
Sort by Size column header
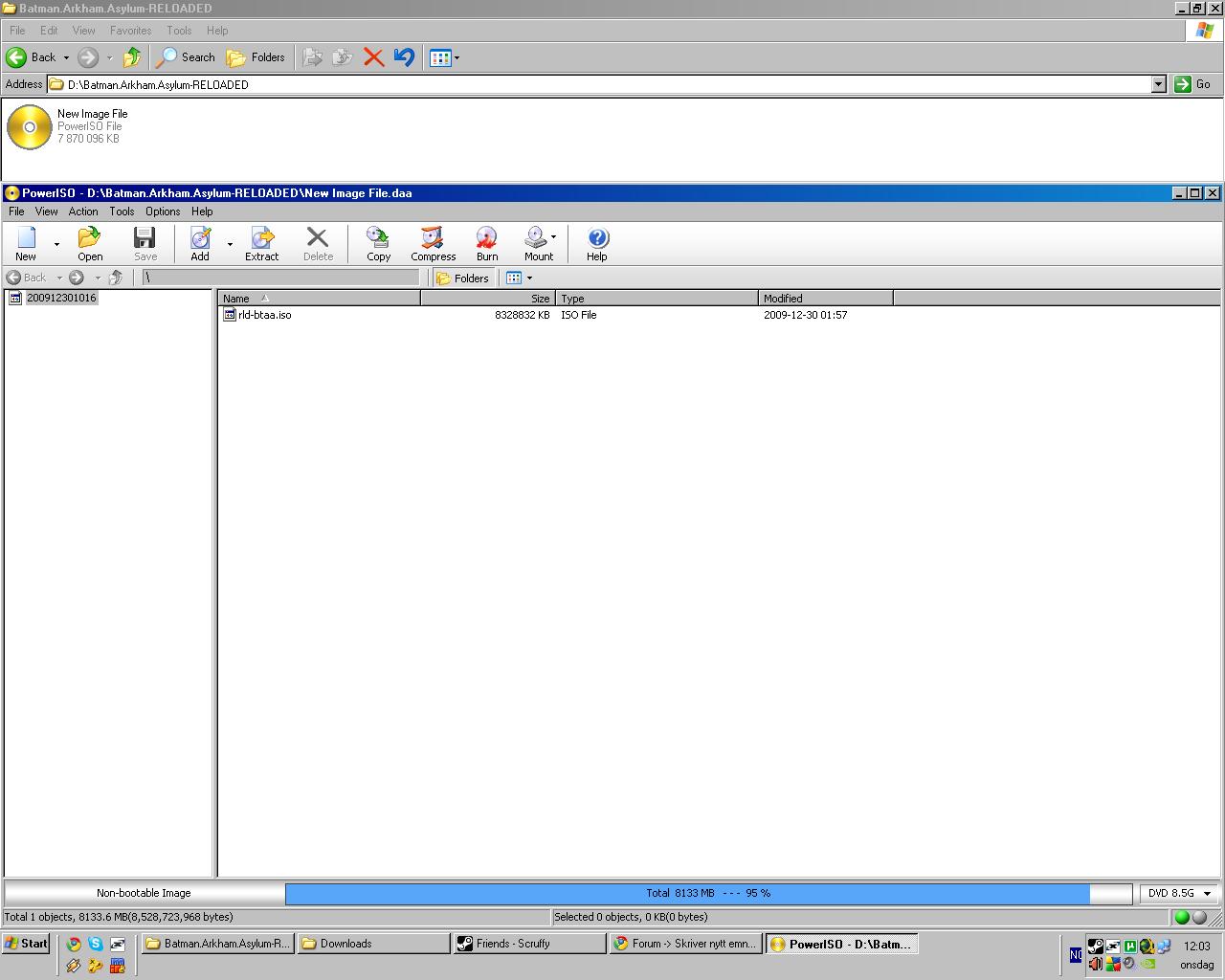(488, 298)
